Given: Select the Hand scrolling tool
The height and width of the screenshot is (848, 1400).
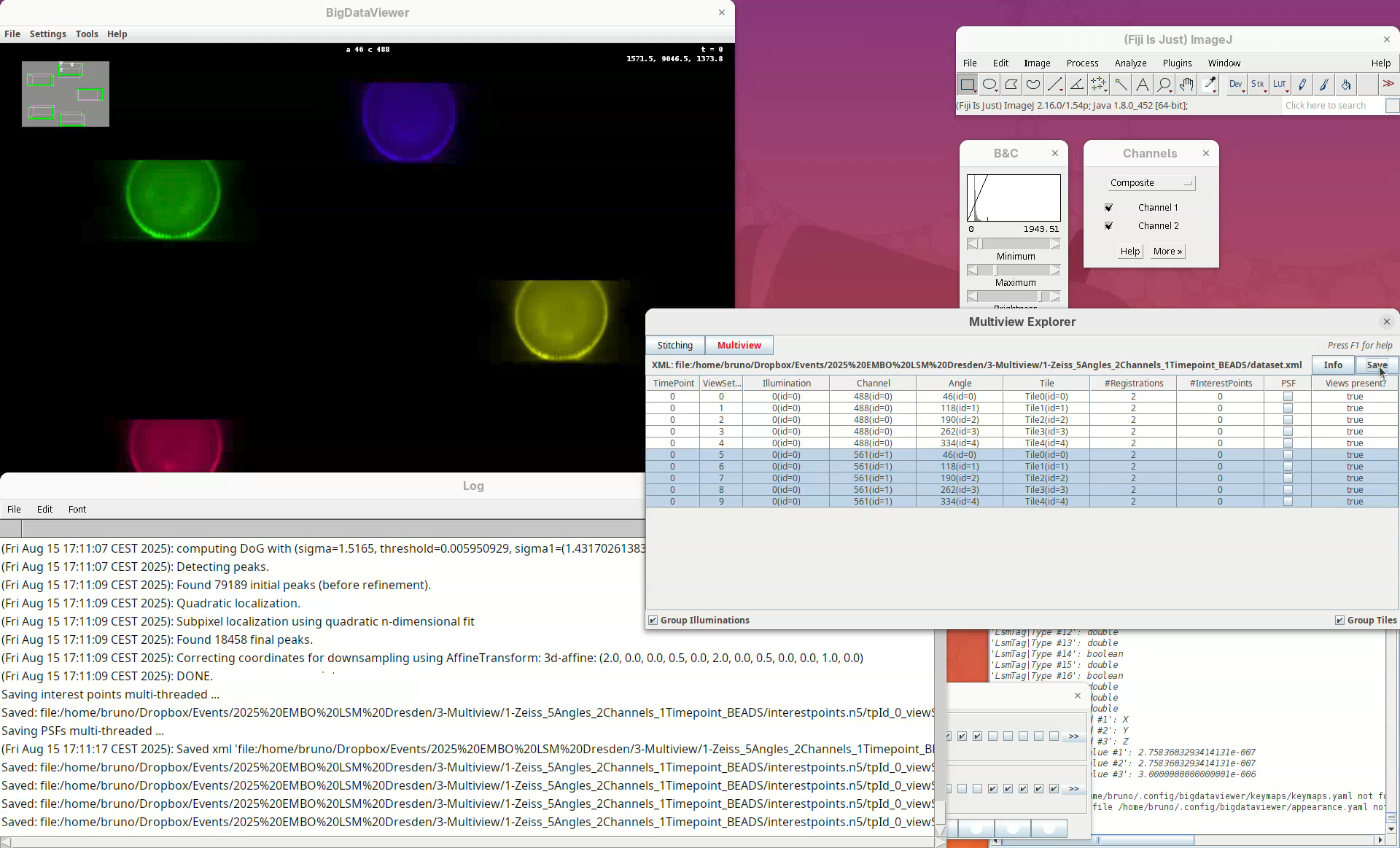Looking at the screenshot, I should click(1186, 85).
